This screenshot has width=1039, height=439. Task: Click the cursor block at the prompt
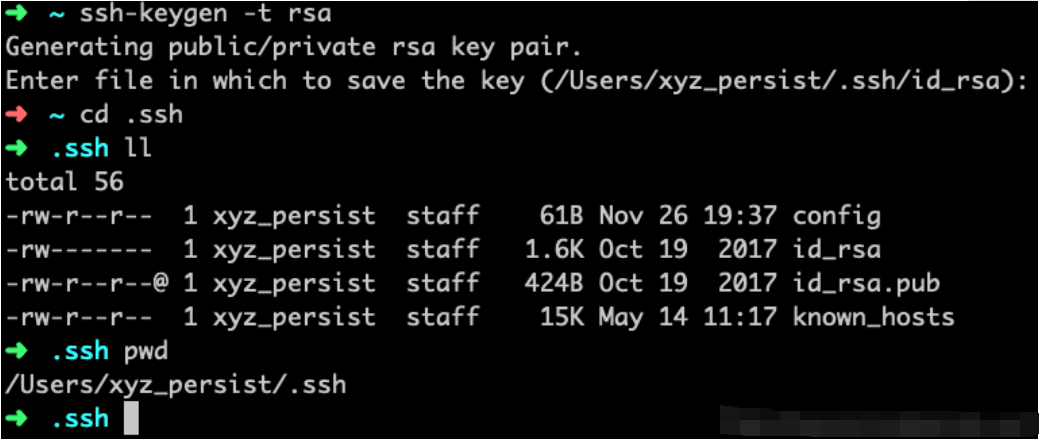131,418
